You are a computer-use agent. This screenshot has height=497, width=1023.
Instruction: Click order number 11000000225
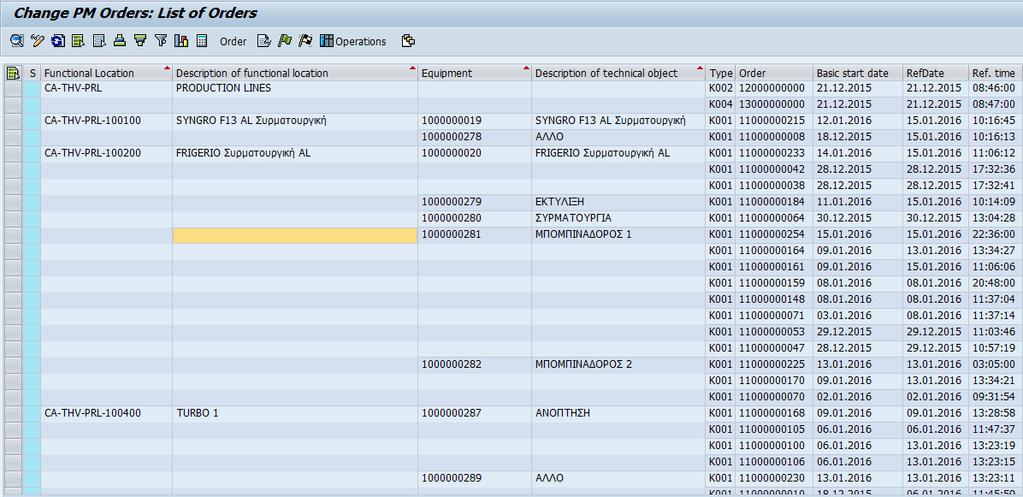click(772, 365)
